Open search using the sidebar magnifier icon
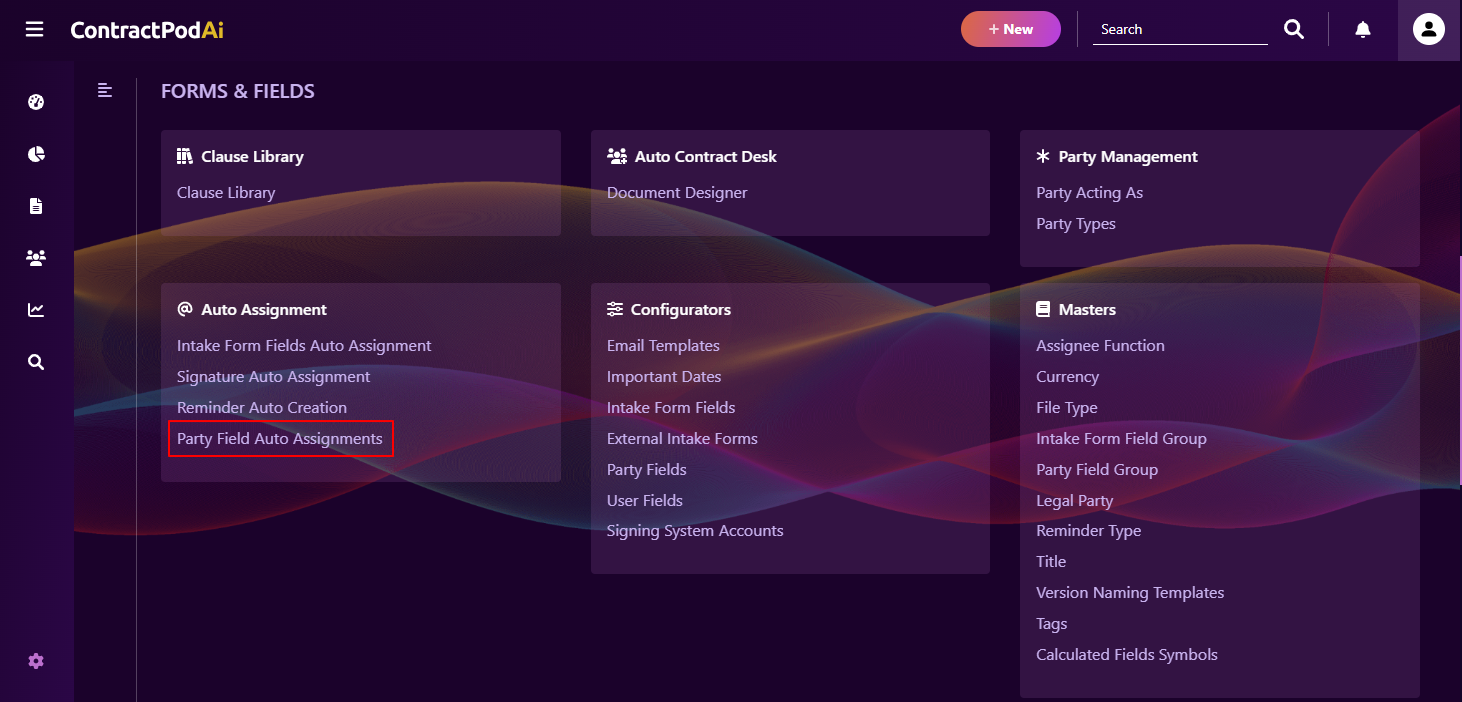The height and width of the screenshot is (702, 1462). tap(36, 361)
